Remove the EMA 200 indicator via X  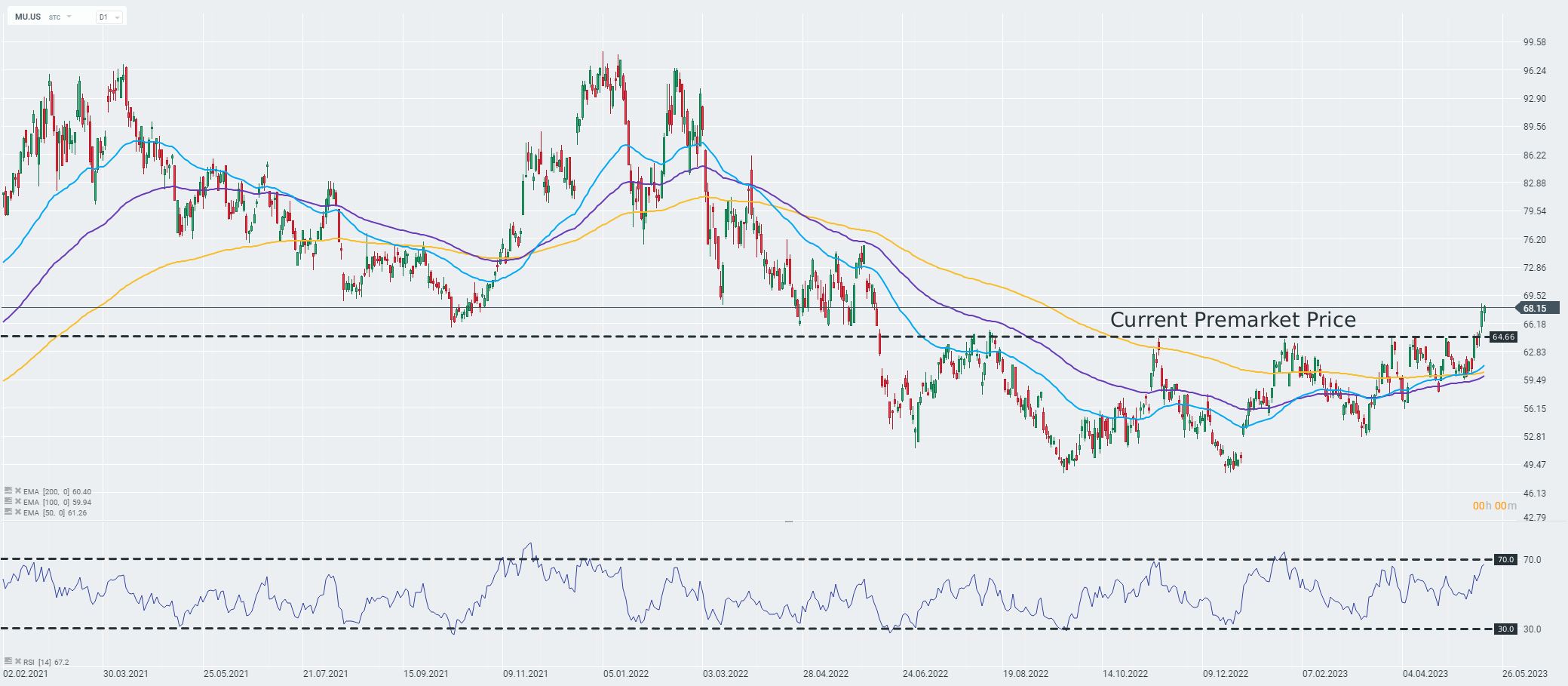tap(17, 491)
